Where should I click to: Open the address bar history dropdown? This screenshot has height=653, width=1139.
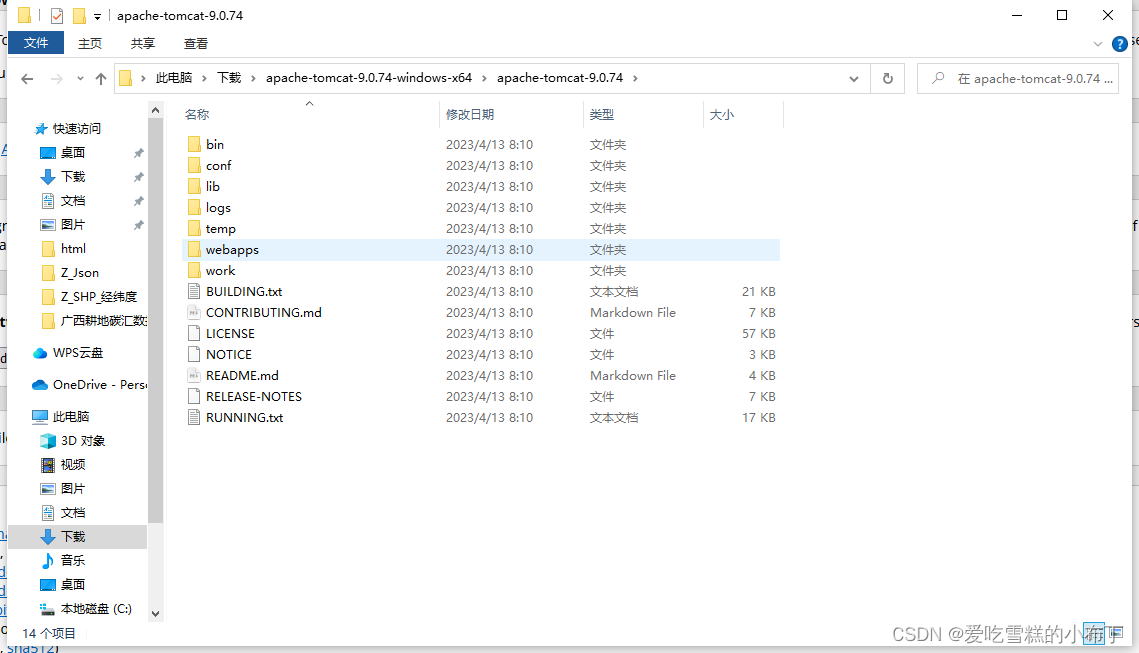[854, 78]
